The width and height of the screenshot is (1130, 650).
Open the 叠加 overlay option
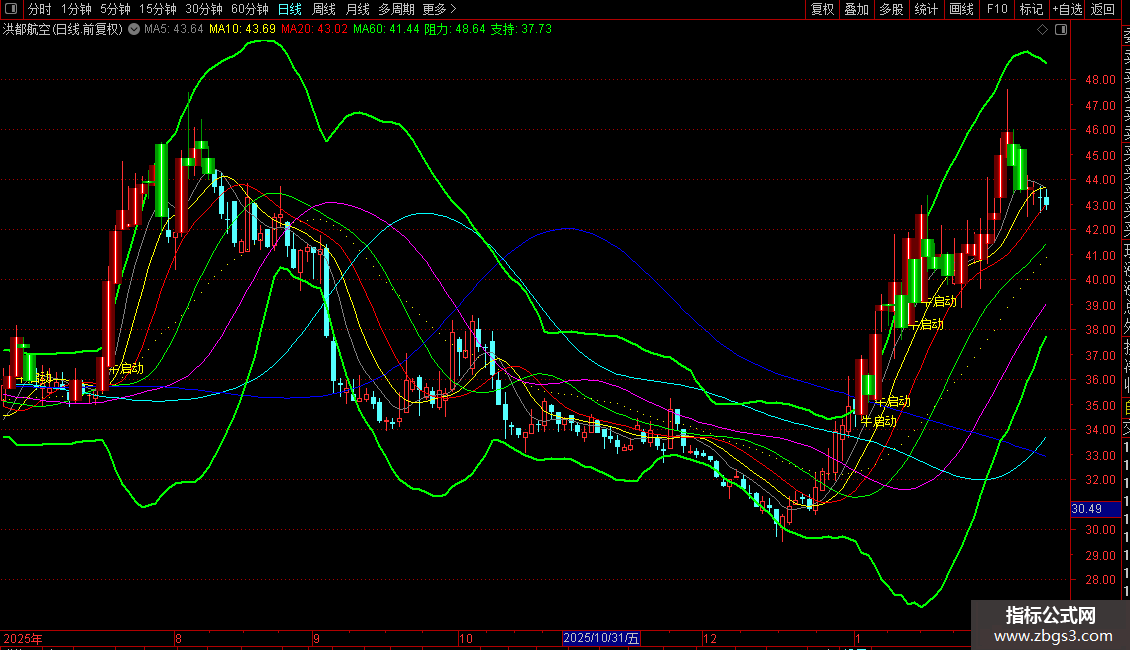(x=856, y=9)
